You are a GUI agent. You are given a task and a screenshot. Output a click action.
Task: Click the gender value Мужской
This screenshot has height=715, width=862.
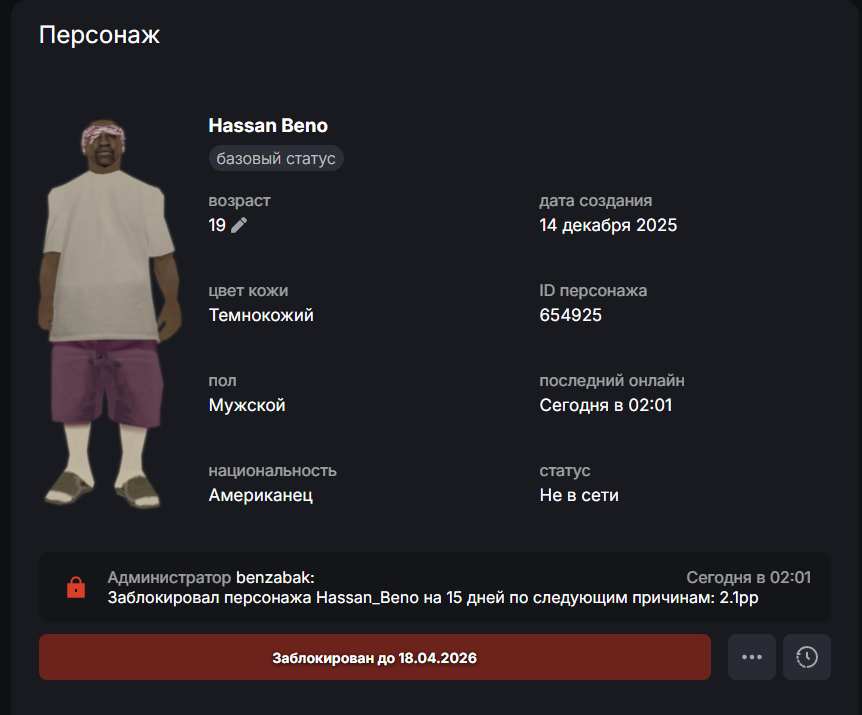[247, 405]
